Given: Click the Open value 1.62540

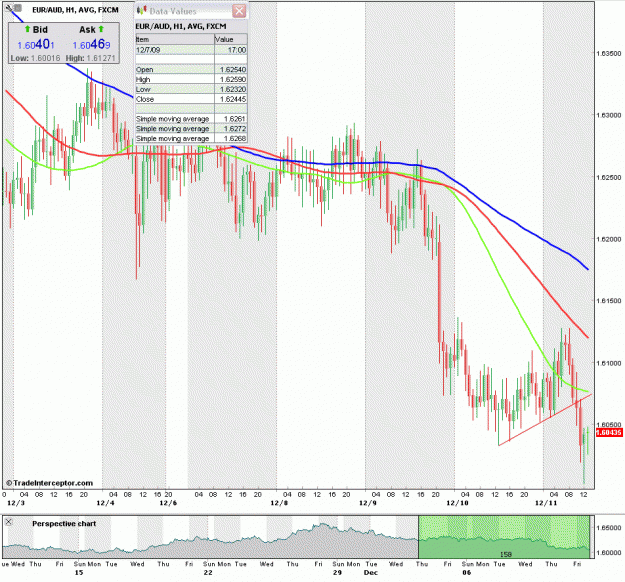Looking at the screenshot, I should coord(233,69).
